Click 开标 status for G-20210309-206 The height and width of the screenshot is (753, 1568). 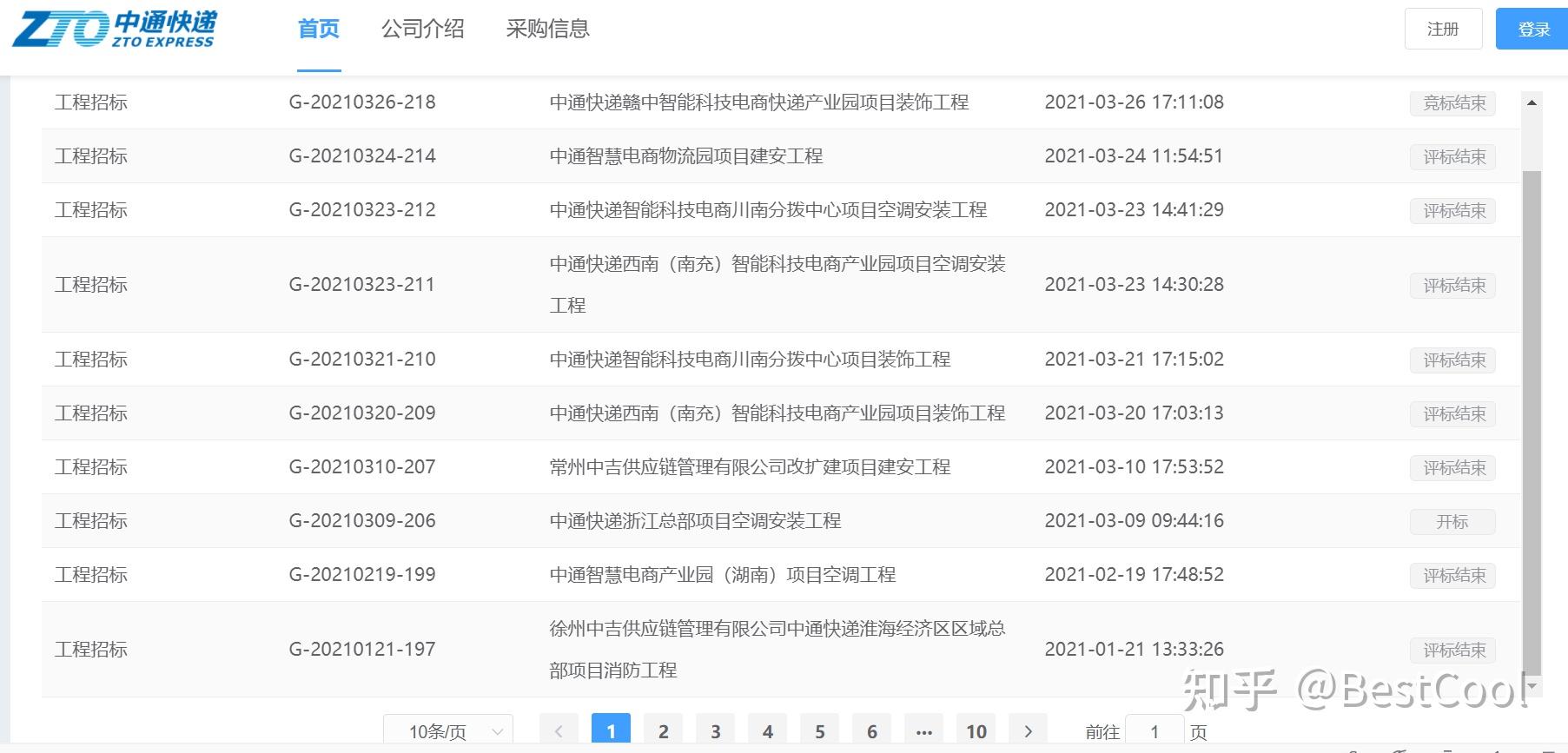[1452, 521]
